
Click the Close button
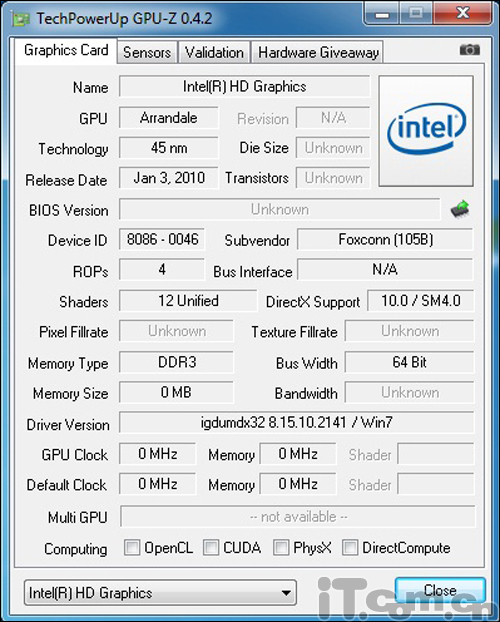(x=440, y=591)
